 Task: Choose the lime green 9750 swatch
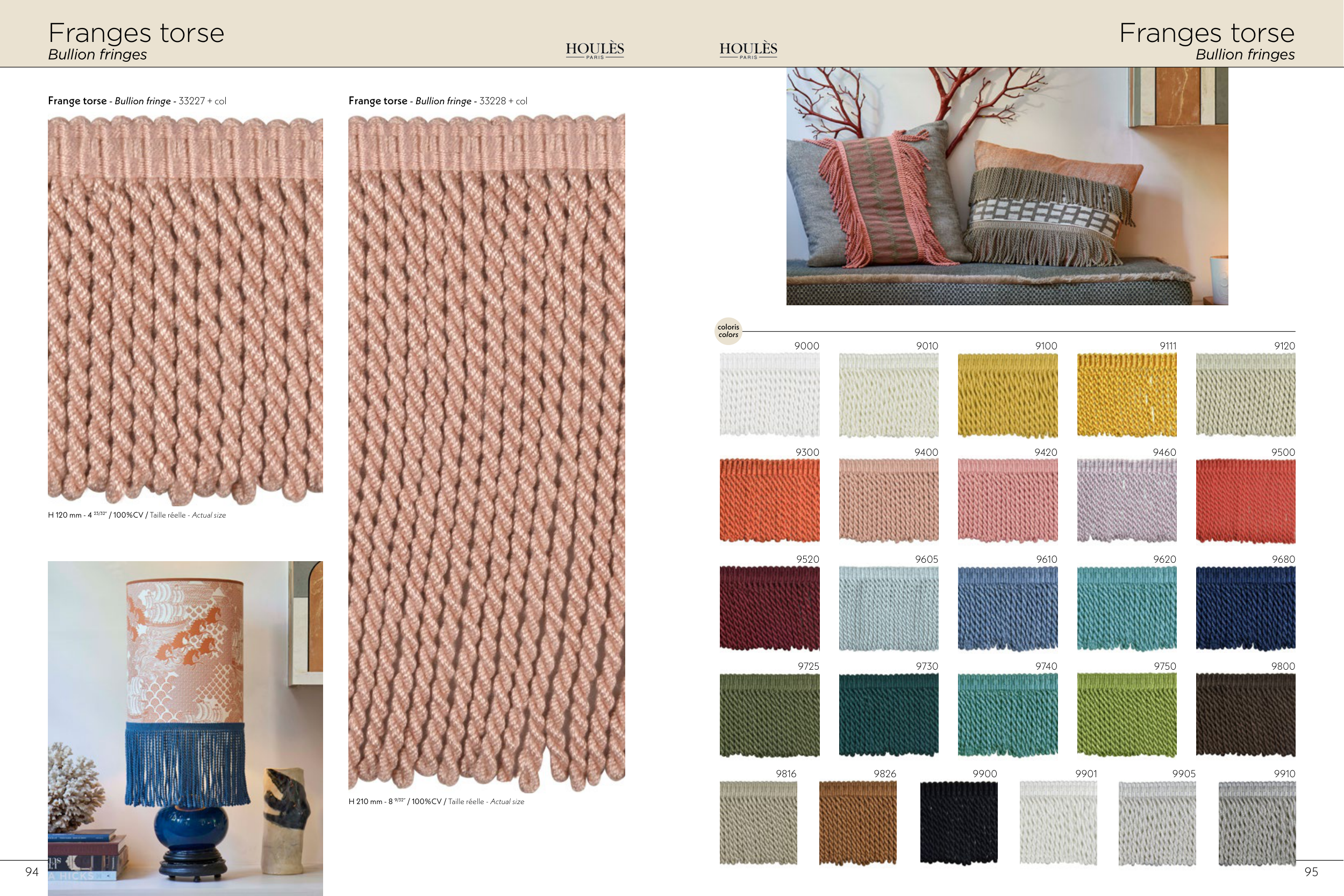pos(1126,715)
